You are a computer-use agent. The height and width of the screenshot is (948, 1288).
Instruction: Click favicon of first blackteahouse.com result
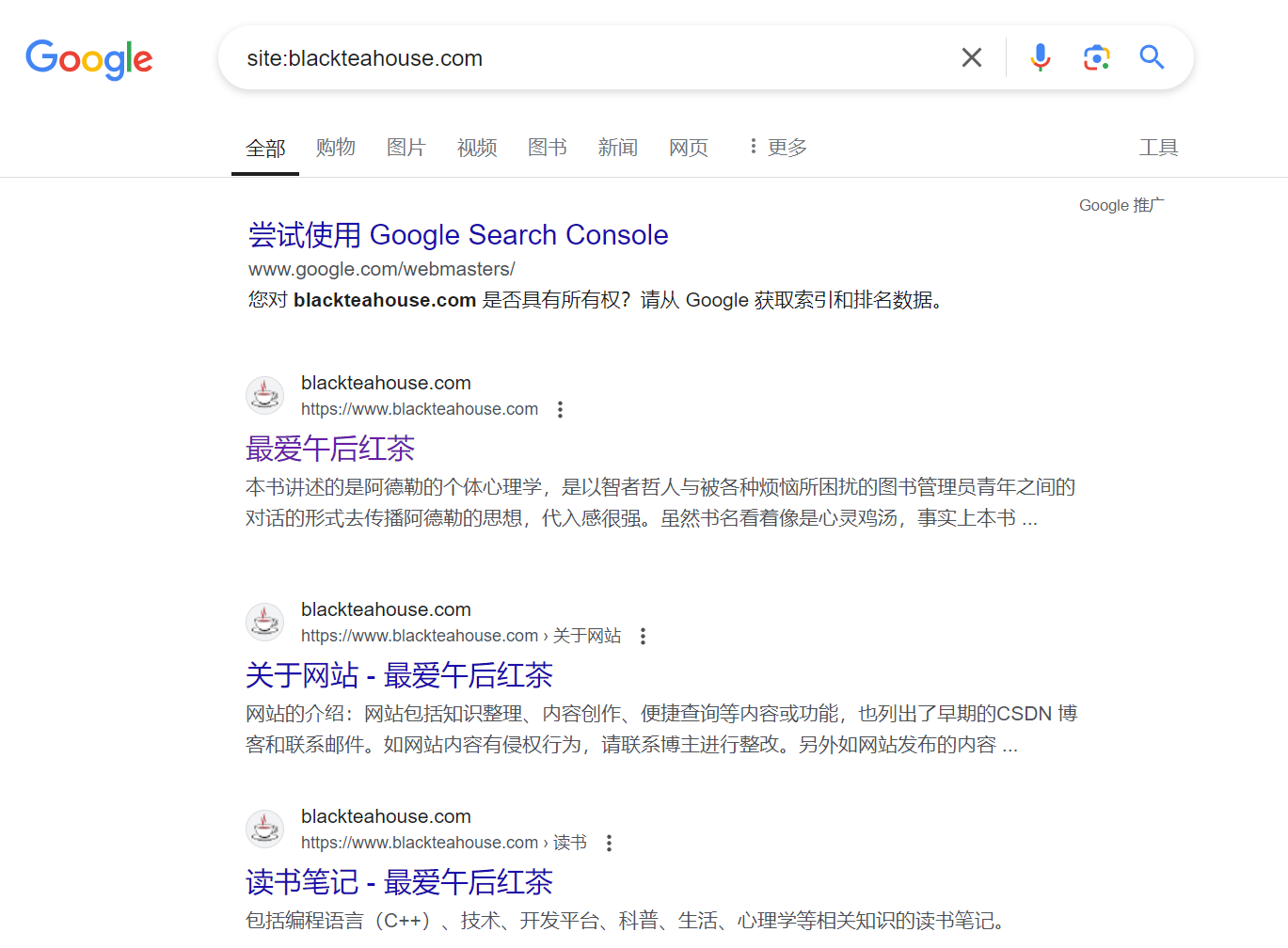coord(264,395)
